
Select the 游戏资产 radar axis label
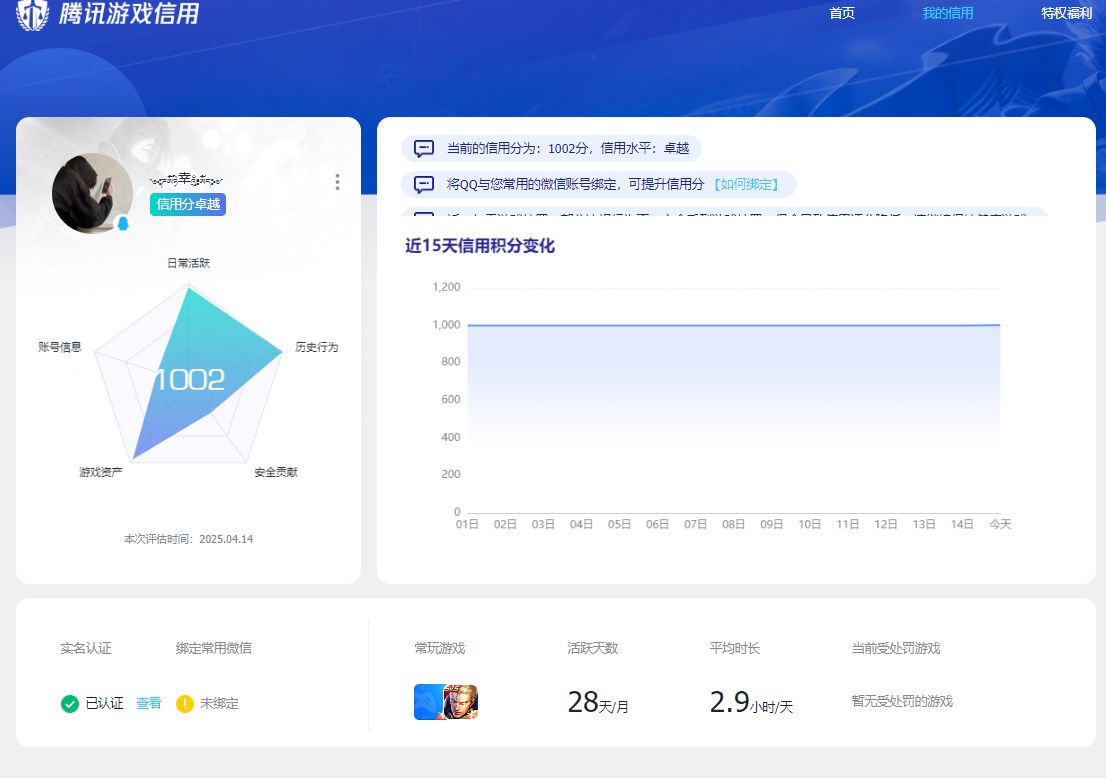pos(101,472)
